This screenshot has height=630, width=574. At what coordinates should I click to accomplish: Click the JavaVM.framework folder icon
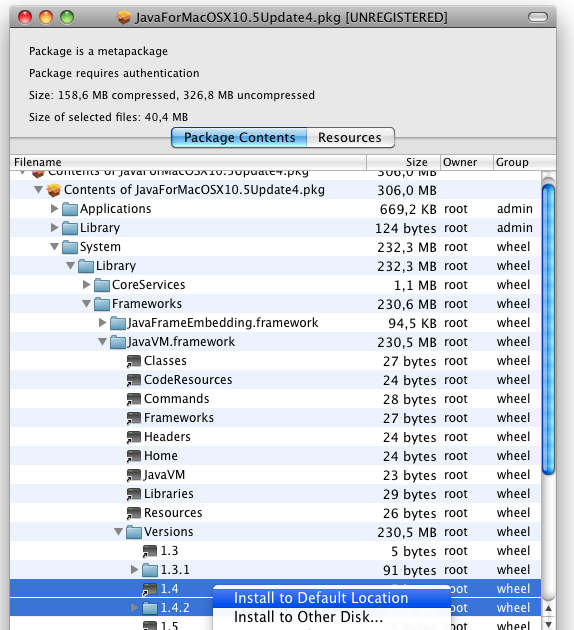click(x=118, y=342)
